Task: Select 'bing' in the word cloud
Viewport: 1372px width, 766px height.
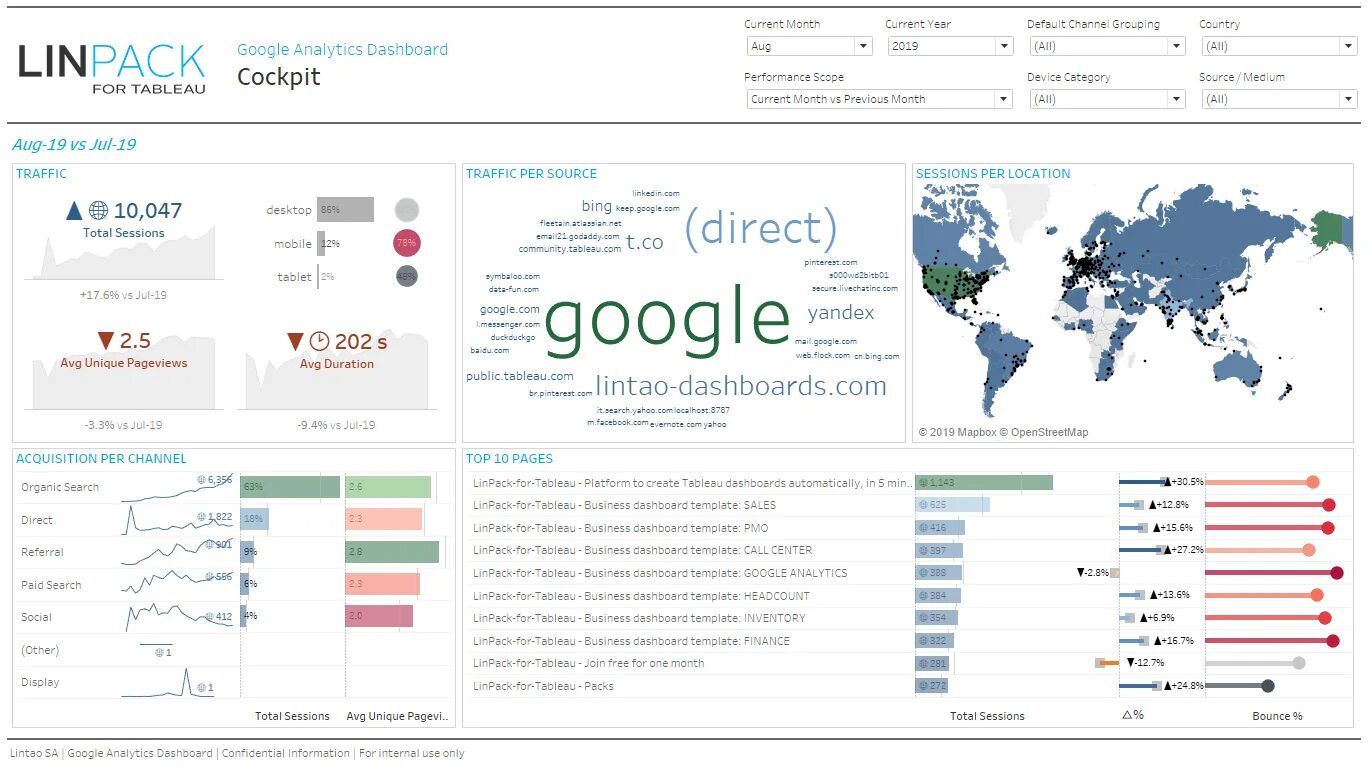Action: coord(596,206)
